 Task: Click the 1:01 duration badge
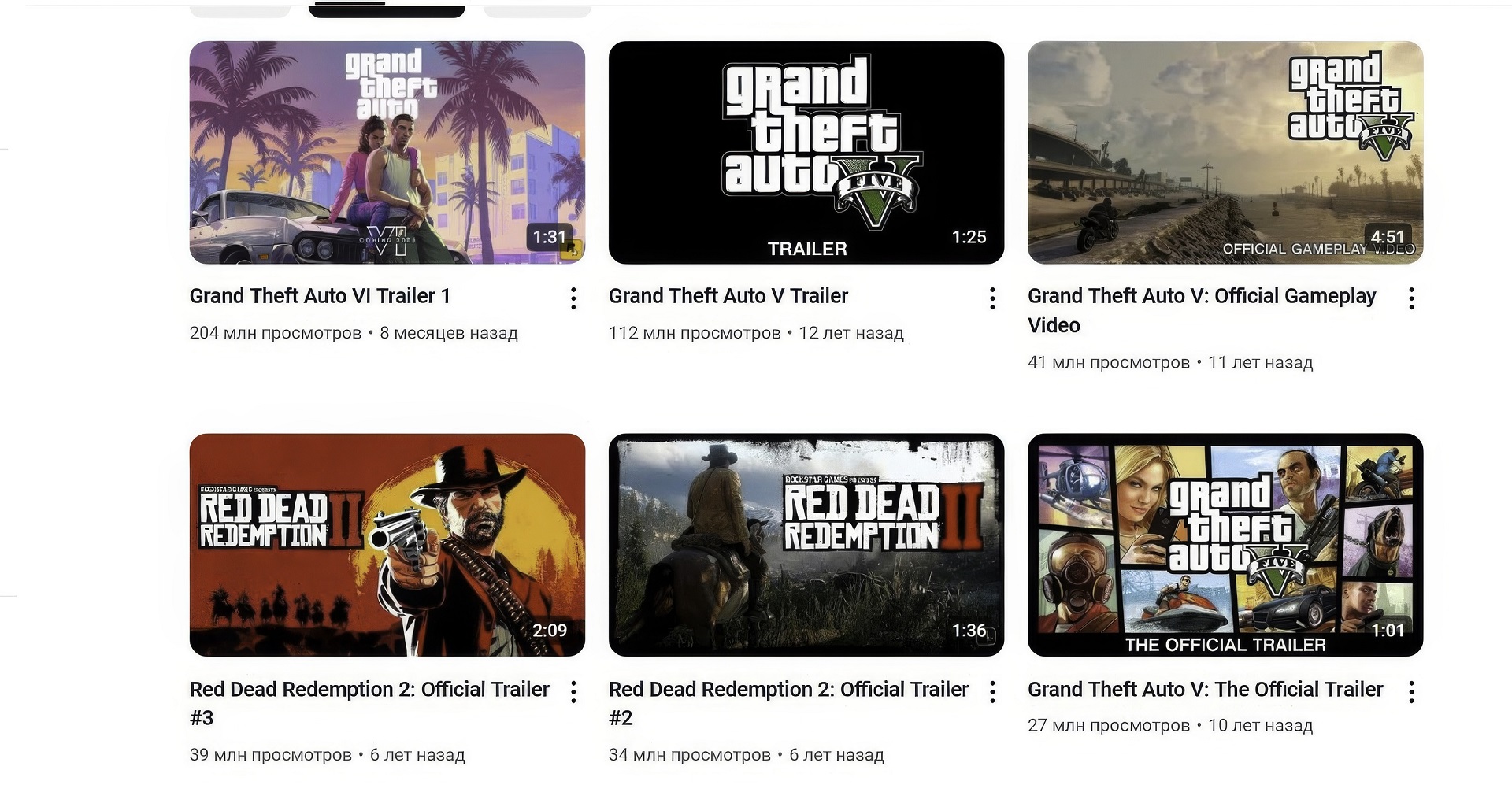(x=1388, y=630)
